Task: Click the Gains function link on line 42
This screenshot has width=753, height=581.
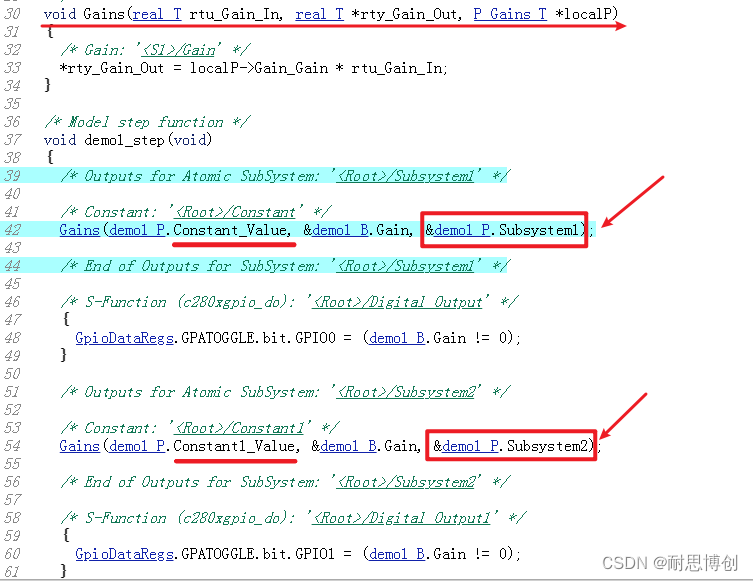Action: pos(79,230)
